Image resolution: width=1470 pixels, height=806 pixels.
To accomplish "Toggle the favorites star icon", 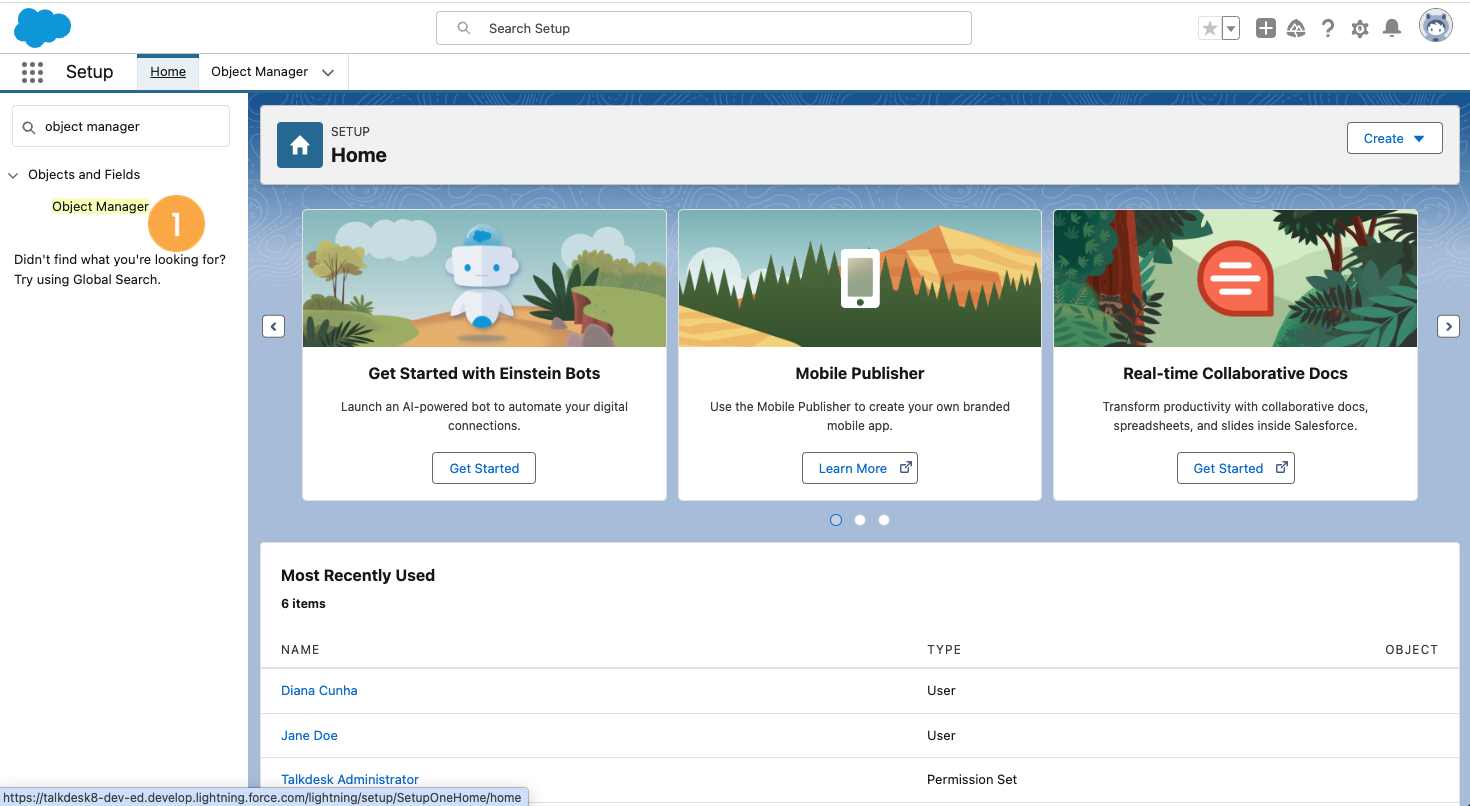I will (1209, 28).
